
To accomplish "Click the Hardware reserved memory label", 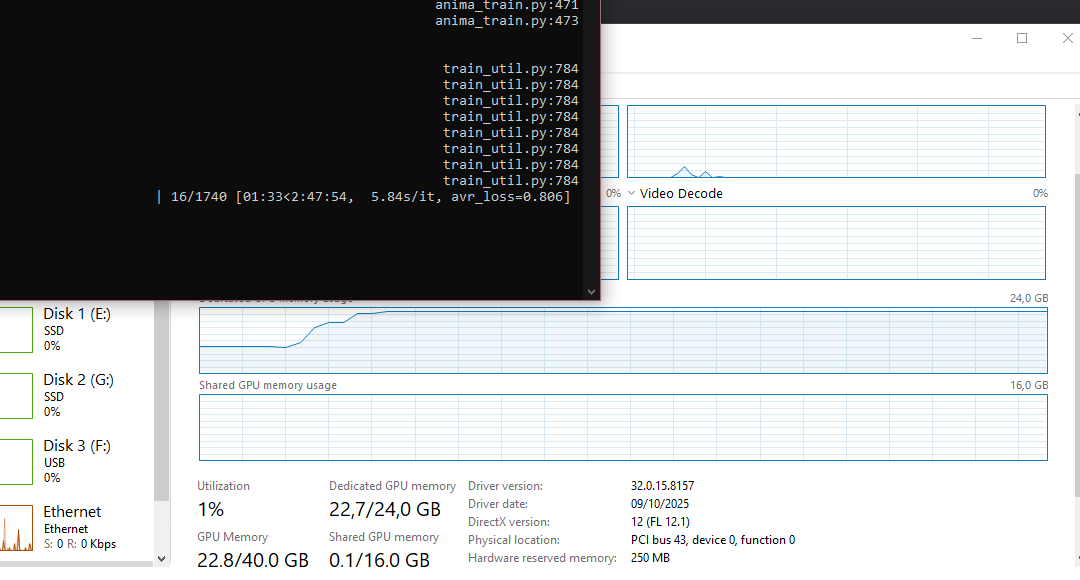I will tap(542, 558).
